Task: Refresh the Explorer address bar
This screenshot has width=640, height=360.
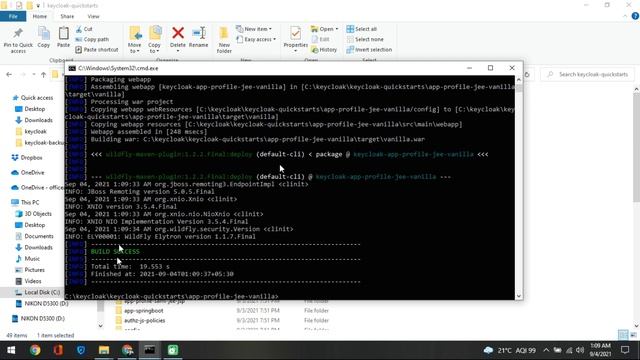Action: 527,74
